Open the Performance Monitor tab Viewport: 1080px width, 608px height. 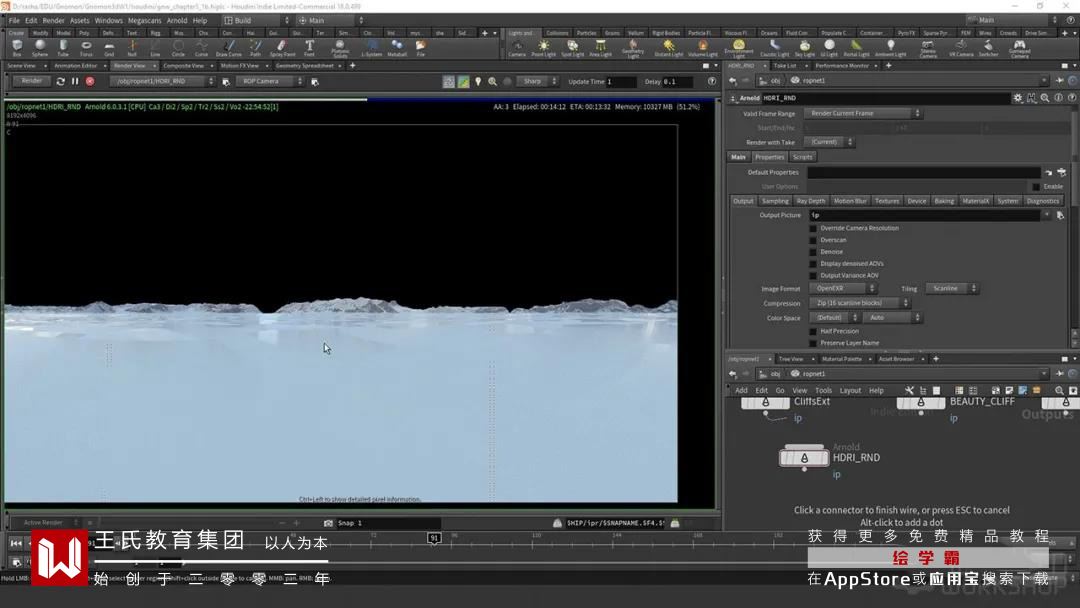842,66
